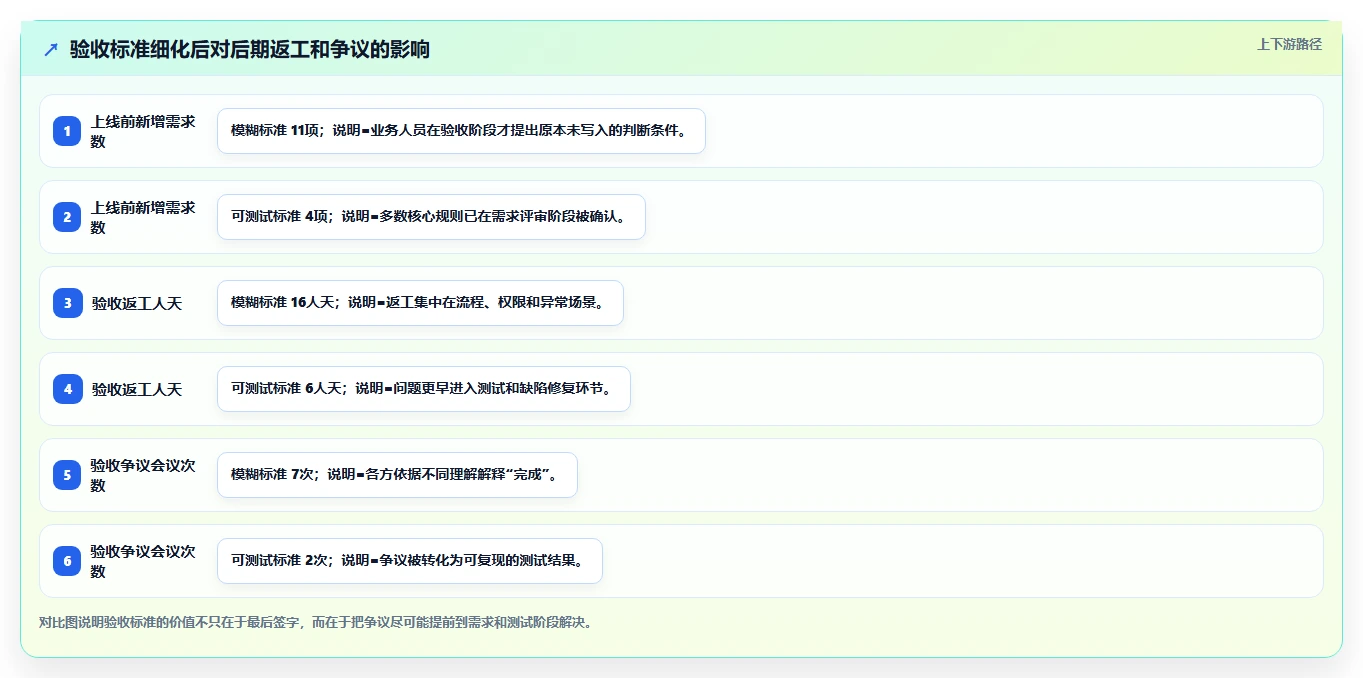Select step badge number 3
This screenshot has width=1363, height=678.
[x=67, y=303]
